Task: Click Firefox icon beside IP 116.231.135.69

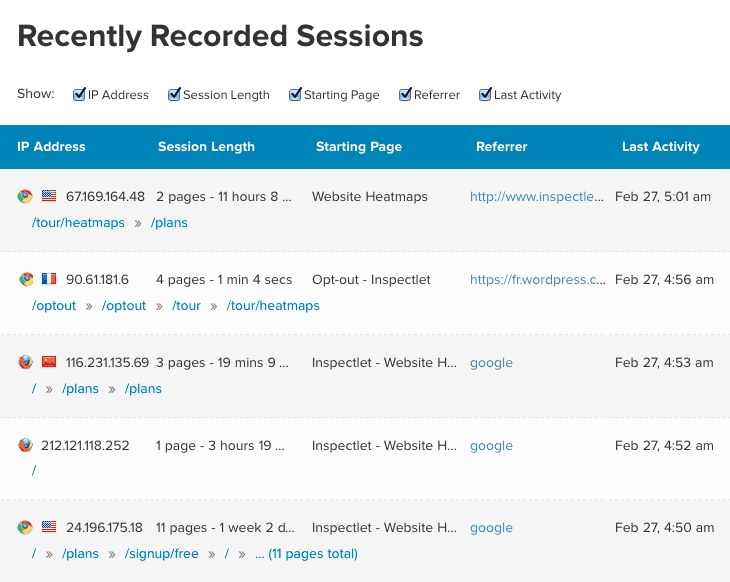Action: (x=25, y=363)
